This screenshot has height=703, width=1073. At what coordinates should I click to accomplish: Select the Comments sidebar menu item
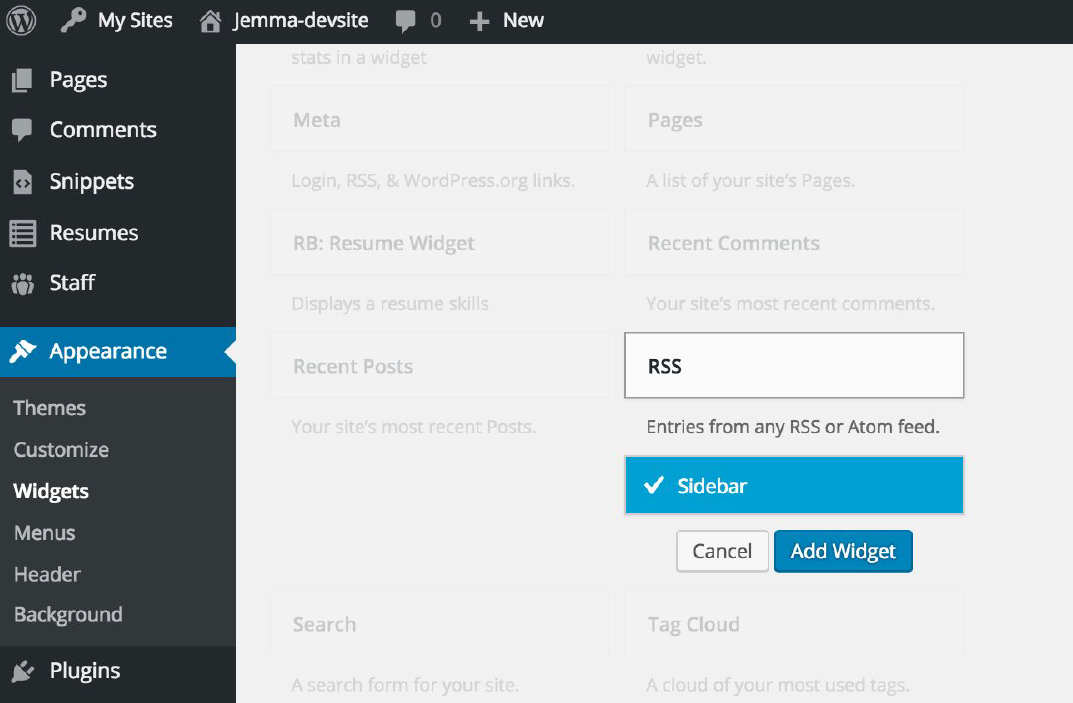tap(103, 130)
